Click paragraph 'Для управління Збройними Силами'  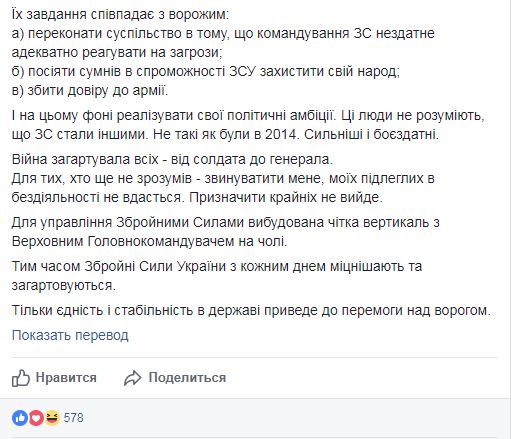click(x=226, y=232)
